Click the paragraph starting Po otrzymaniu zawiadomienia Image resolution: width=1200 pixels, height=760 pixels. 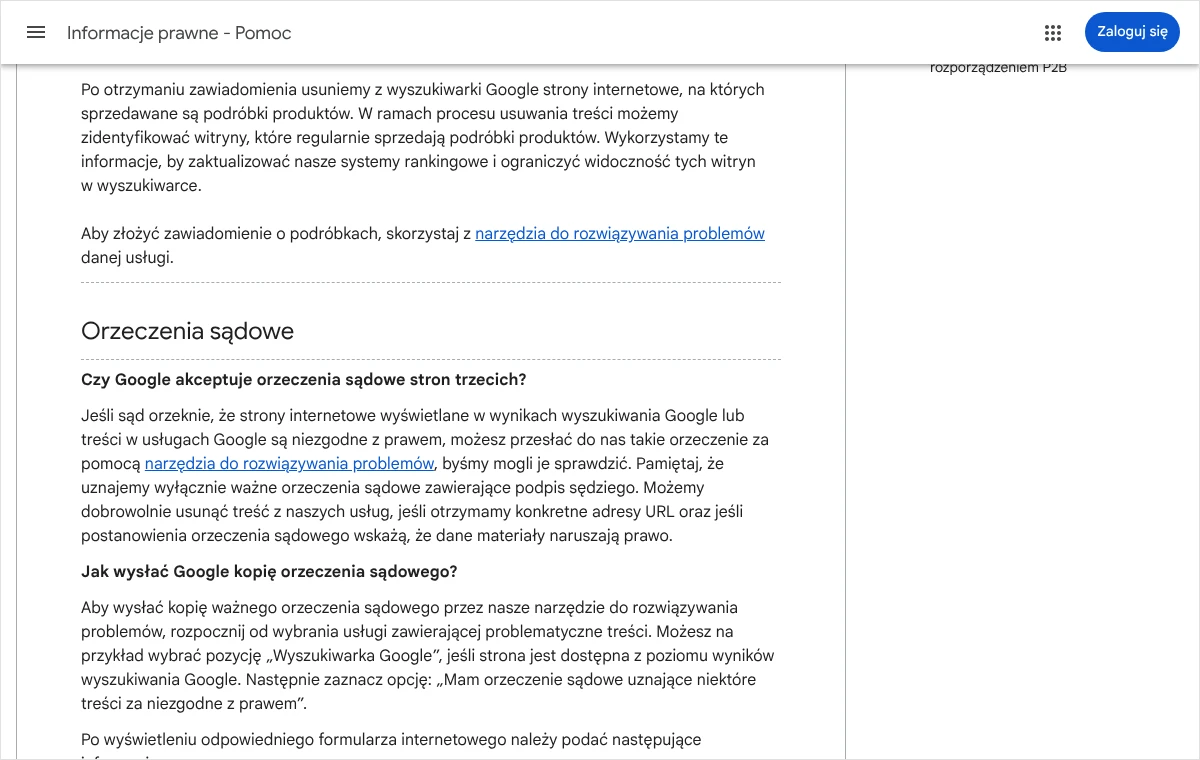click(423, 138)
